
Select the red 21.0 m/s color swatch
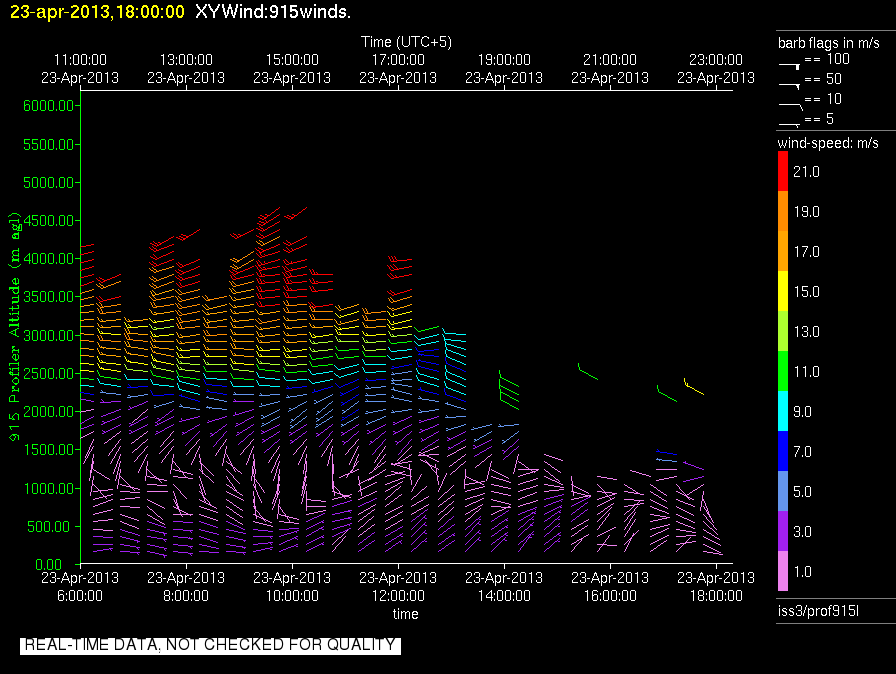[783, 175]
